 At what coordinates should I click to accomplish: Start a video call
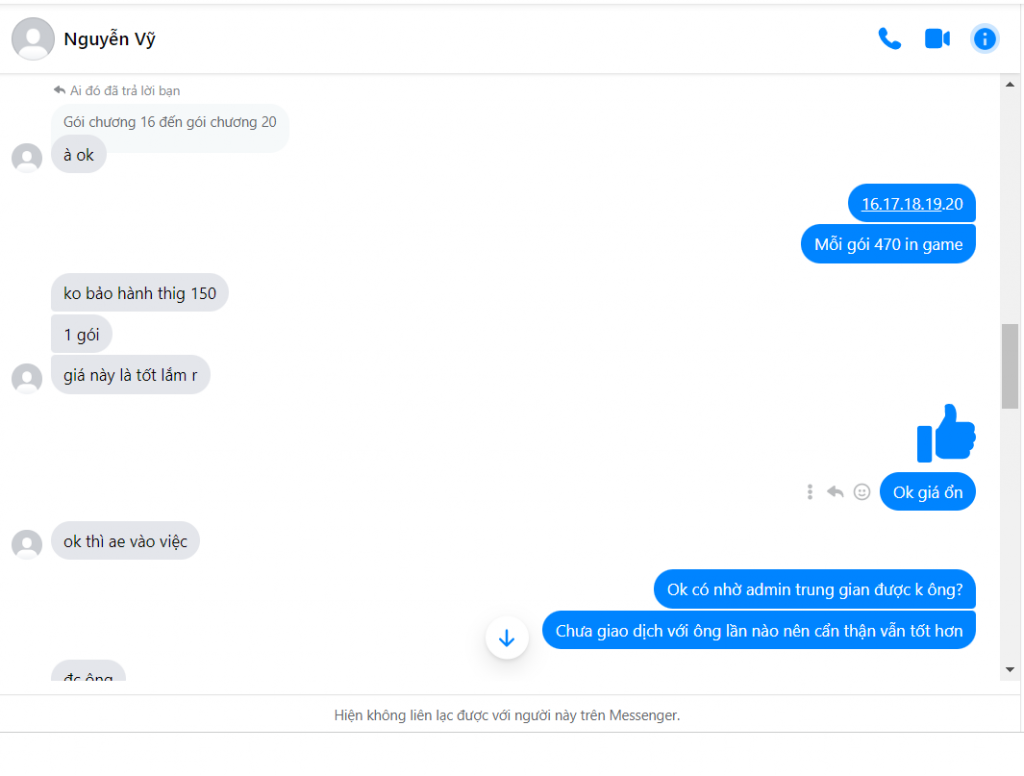[x=937, y=39]
